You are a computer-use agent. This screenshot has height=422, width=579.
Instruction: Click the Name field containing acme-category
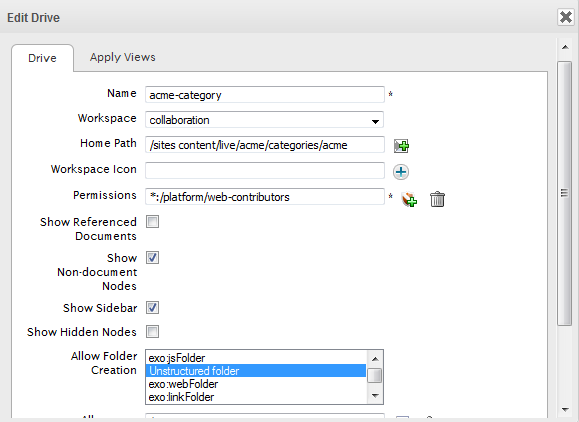coord(264,95)
